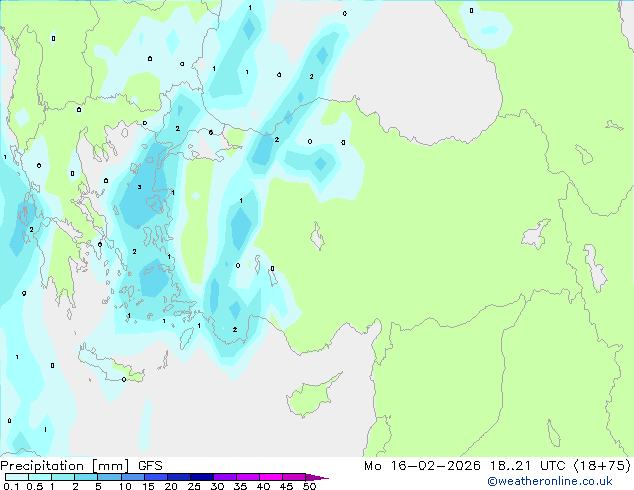Click the over-50 mm arrow at legend end

pyautogui.click(x=317, y=477)
